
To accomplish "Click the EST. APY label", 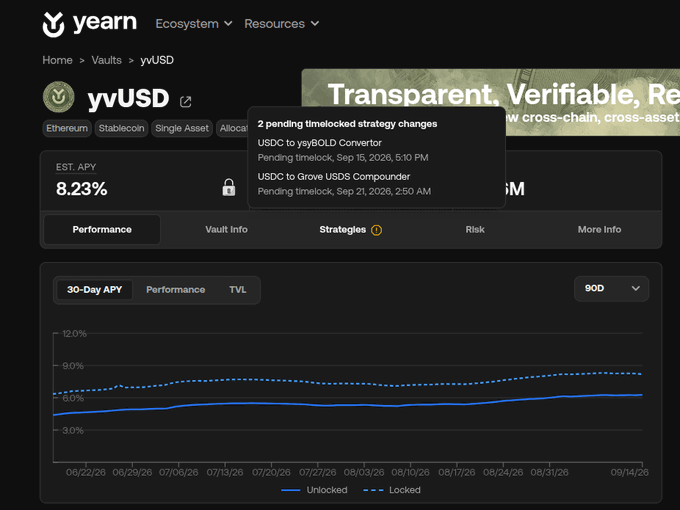I will pyautogui.click(x=76, y=167).
